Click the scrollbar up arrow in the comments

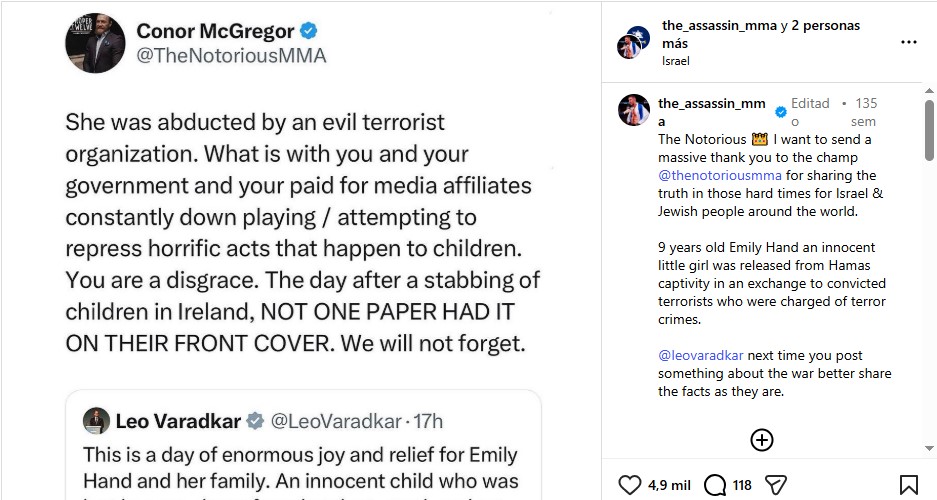click(x=929, y=91)
